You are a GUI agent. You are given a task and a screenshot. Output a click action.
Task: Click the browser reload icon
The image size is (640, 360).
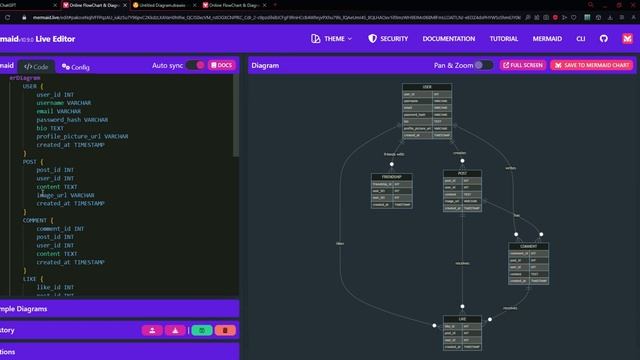(7, 18)
